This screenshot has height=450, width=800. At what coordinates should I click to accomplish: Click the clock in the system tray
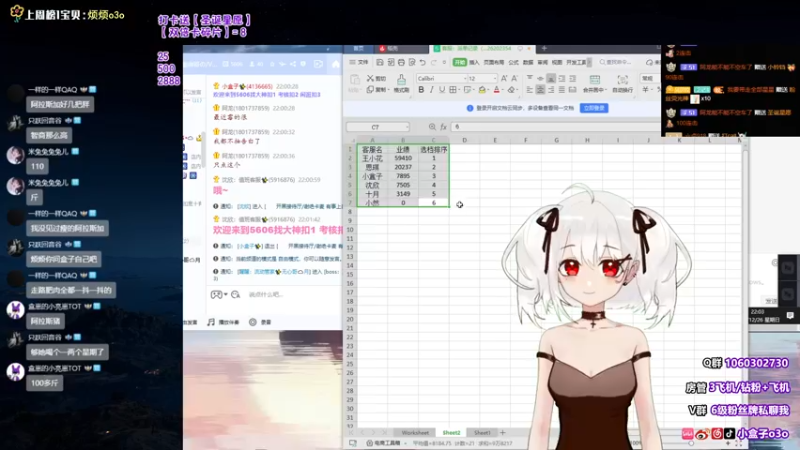pos(764,315)
